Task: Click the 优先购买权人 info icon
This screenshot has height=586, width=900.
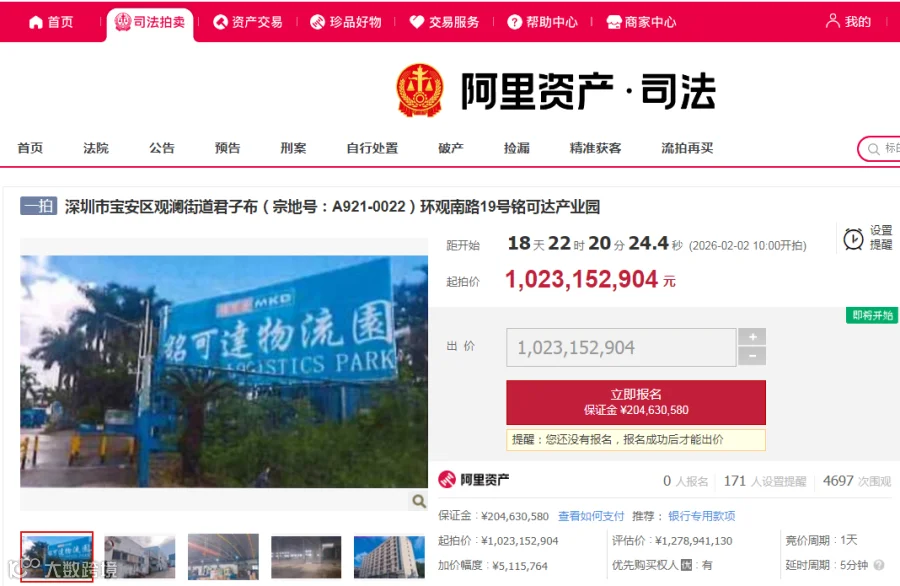Action: (x=686, y=565)
